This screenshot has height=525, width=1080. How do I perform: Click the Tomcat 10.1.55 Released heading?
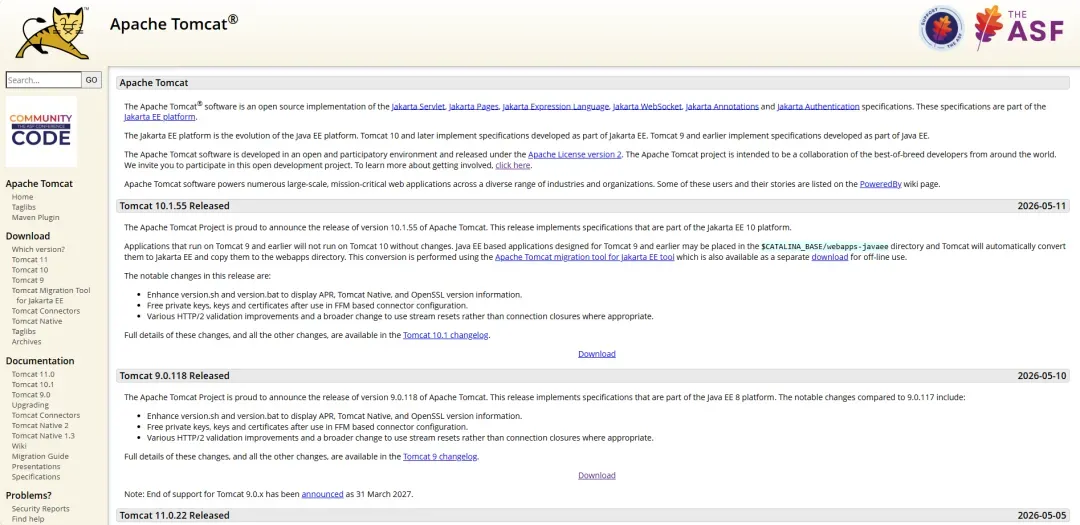[174, 206]
